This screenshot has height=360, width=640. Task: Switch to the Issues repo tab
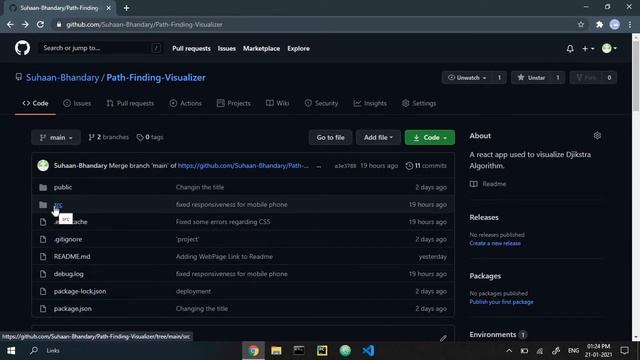[x=77, y=103]
